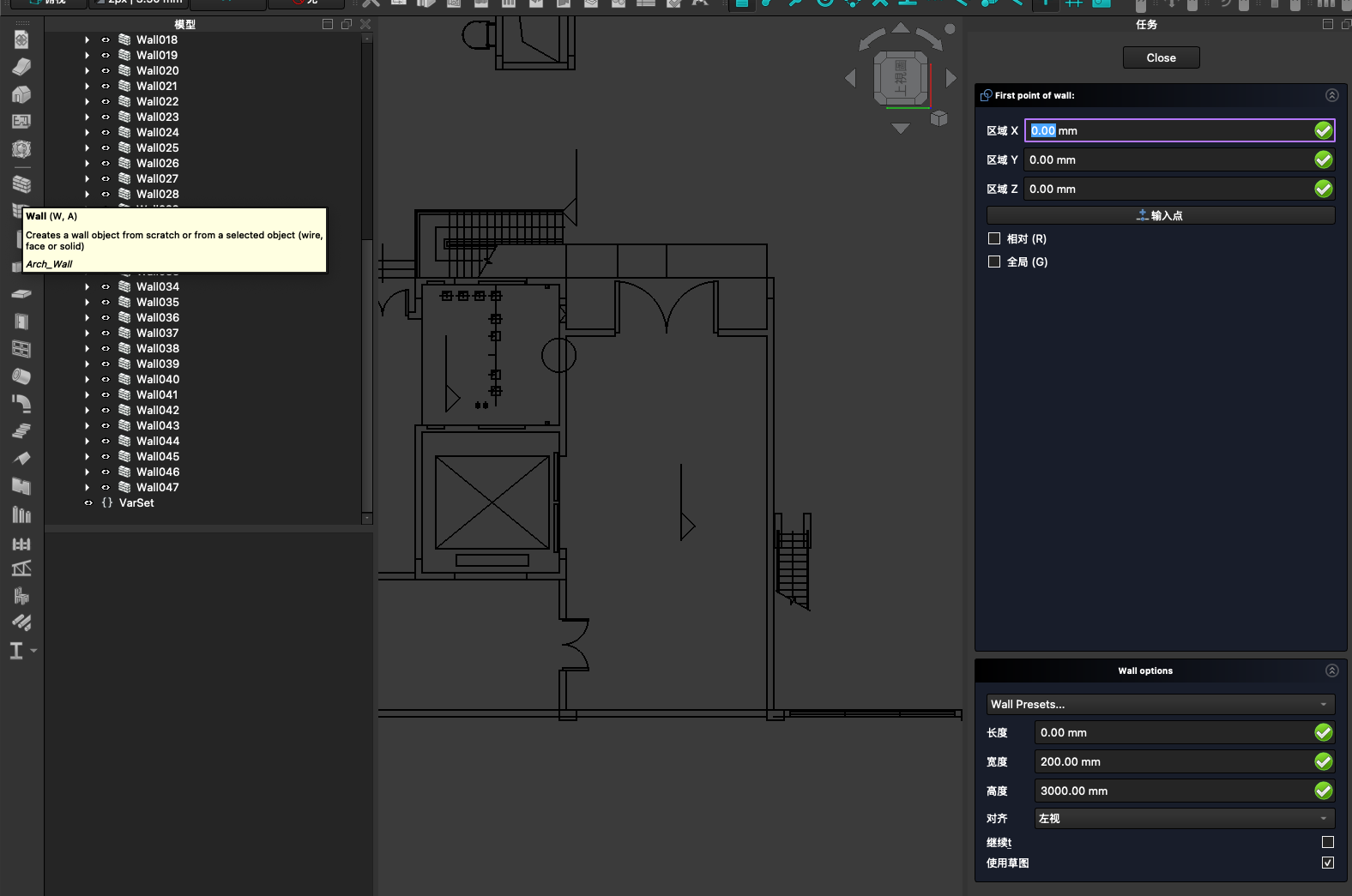Select the Fence tool icon
Image resolution: width=1352 pixels, height=896 pixels.
(21, 544)
